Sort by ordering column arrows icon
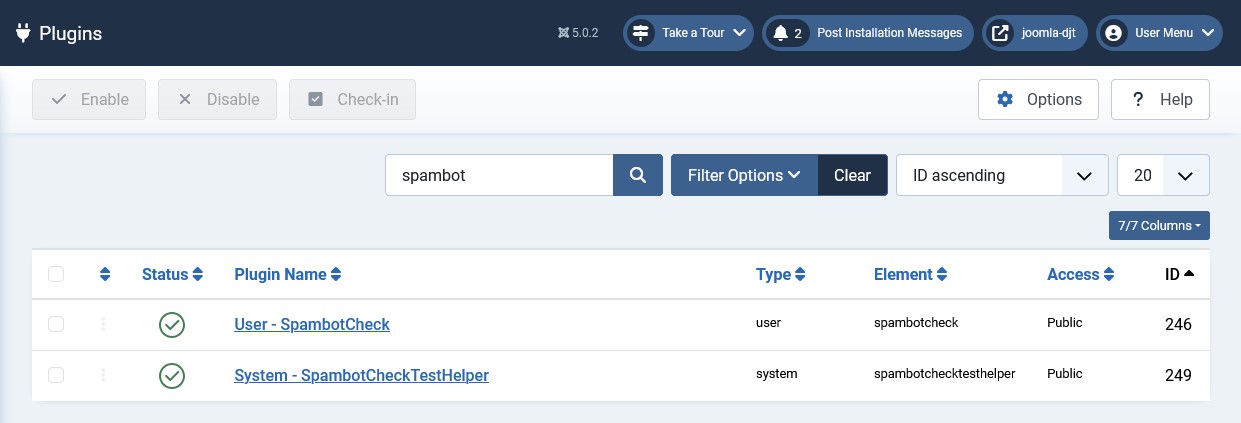Screen dimensions: 1241x423 [x=105, y=274]
